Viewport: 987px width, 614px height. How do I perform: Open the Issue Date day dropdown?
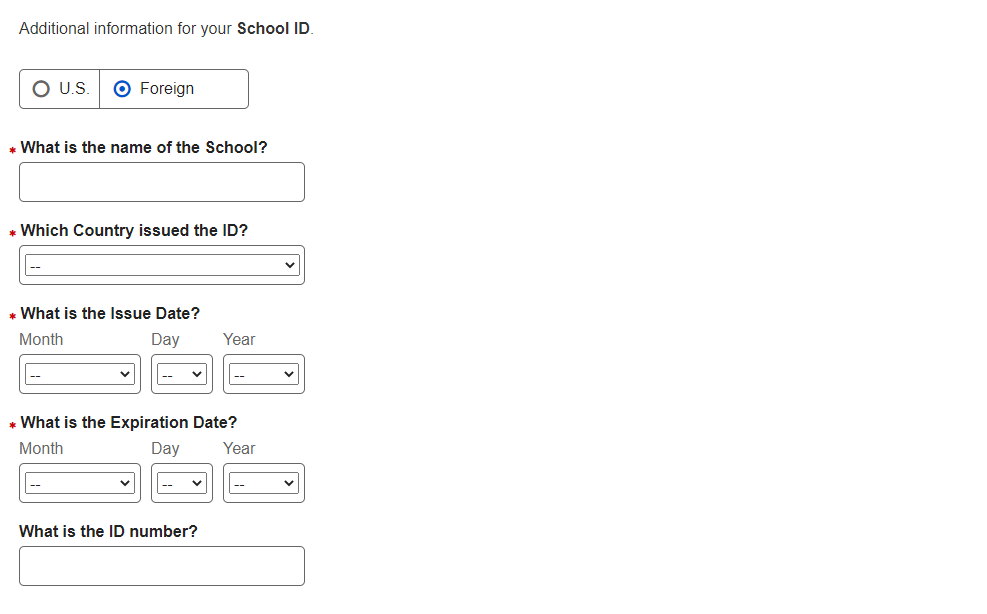182,374
